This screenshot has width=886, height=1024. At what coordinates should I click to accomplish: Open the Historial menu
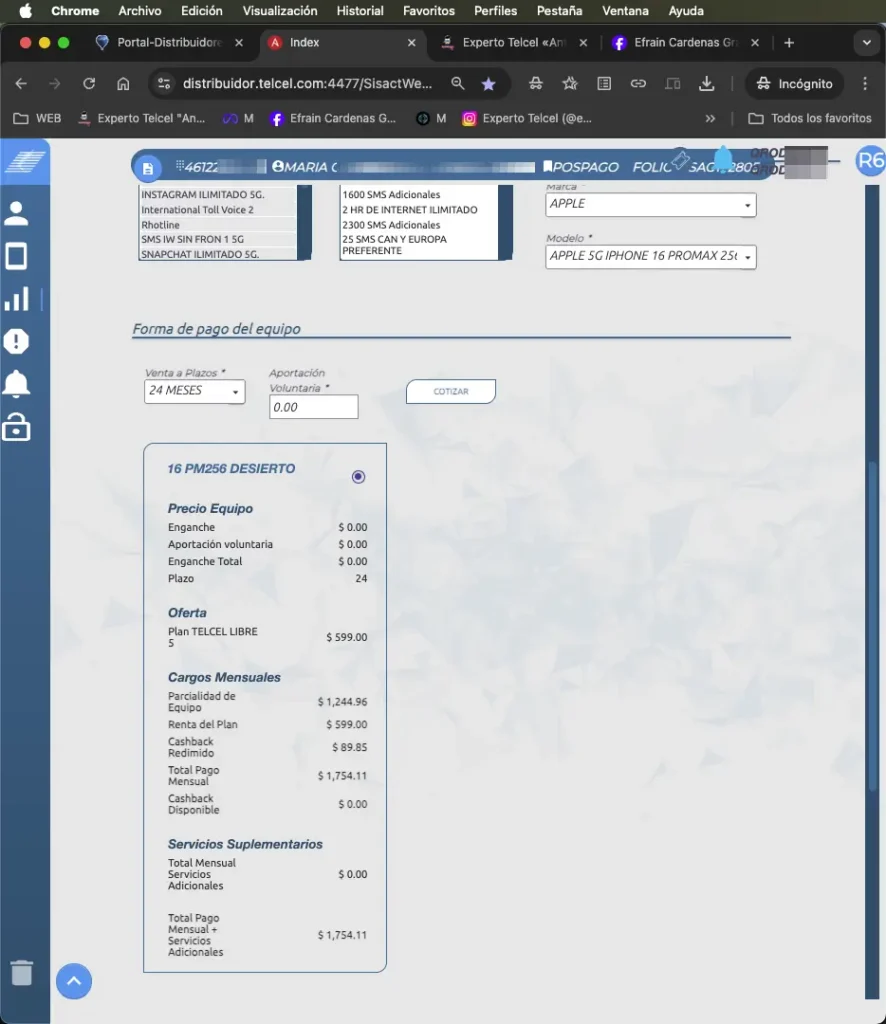[x=360, y=10]
